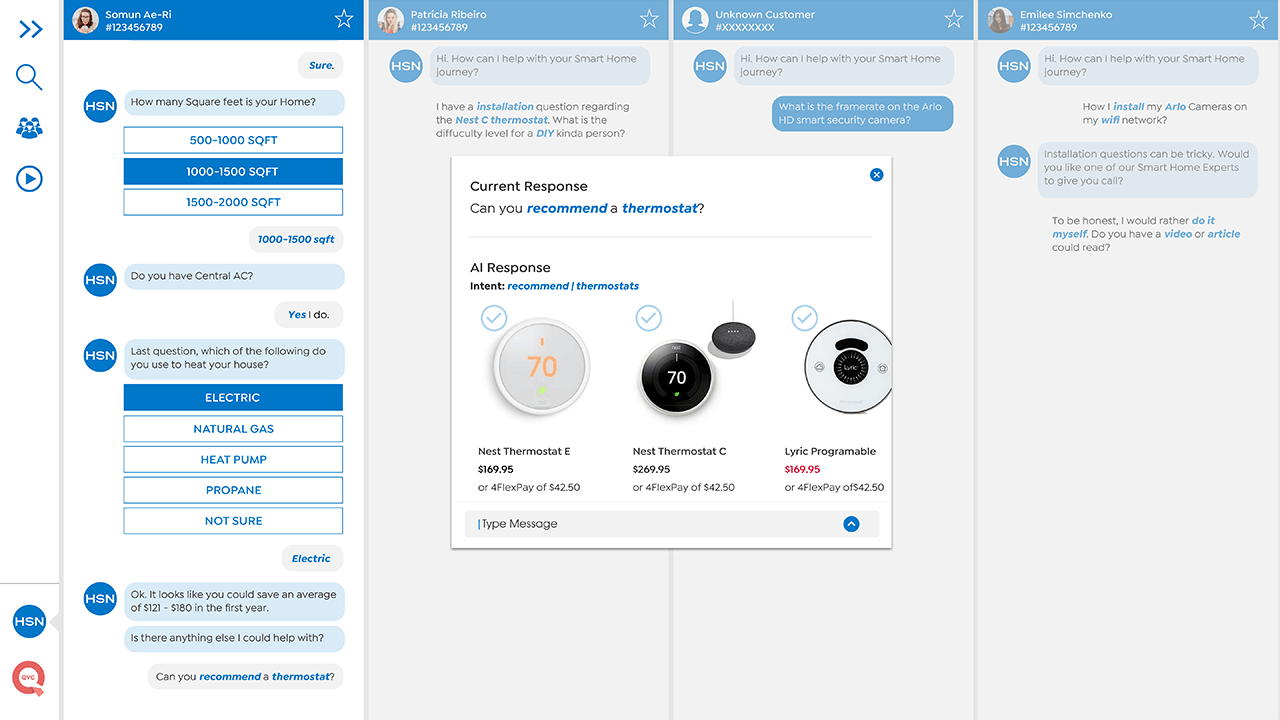Select the 500-1000 SQFT option
Screen dimensions: 1280x720
tap(233, 140)
